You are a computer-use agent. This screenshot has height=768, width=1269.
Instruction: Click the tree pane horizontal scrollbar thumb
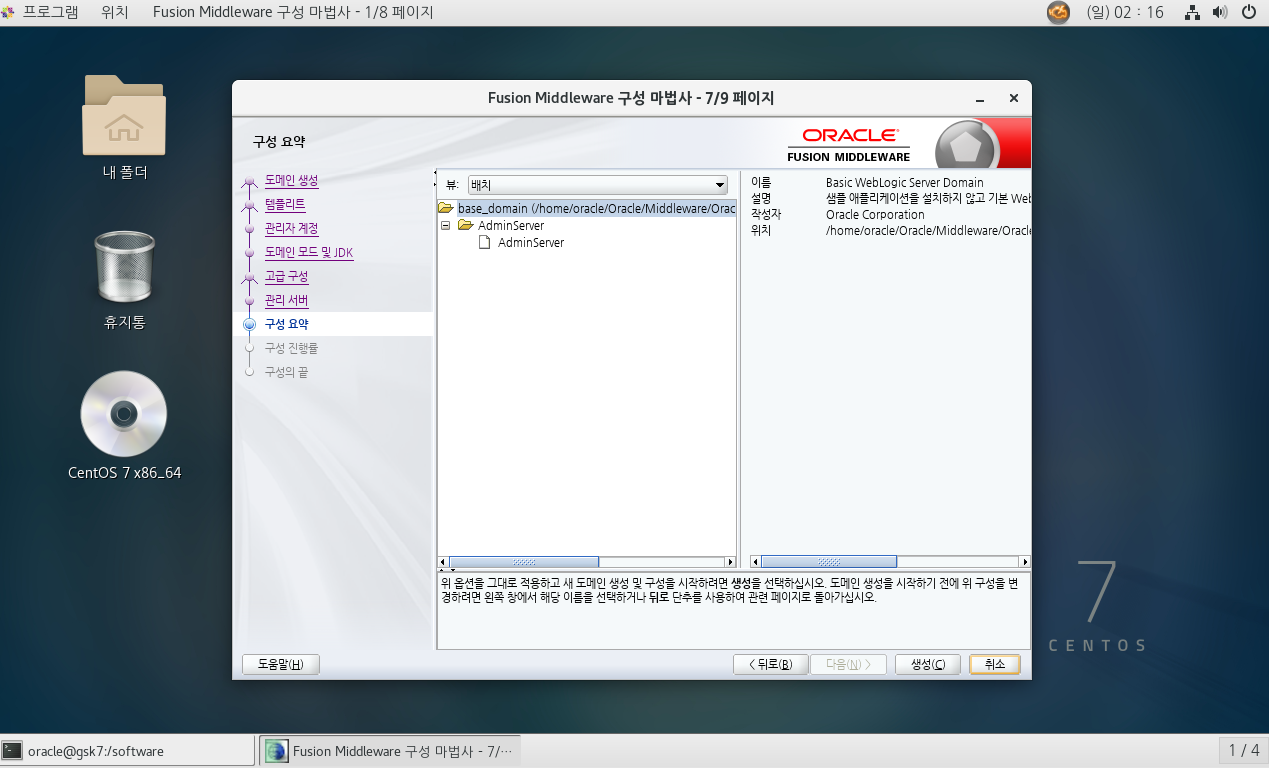pyautogui.click(x=524, y=562)
